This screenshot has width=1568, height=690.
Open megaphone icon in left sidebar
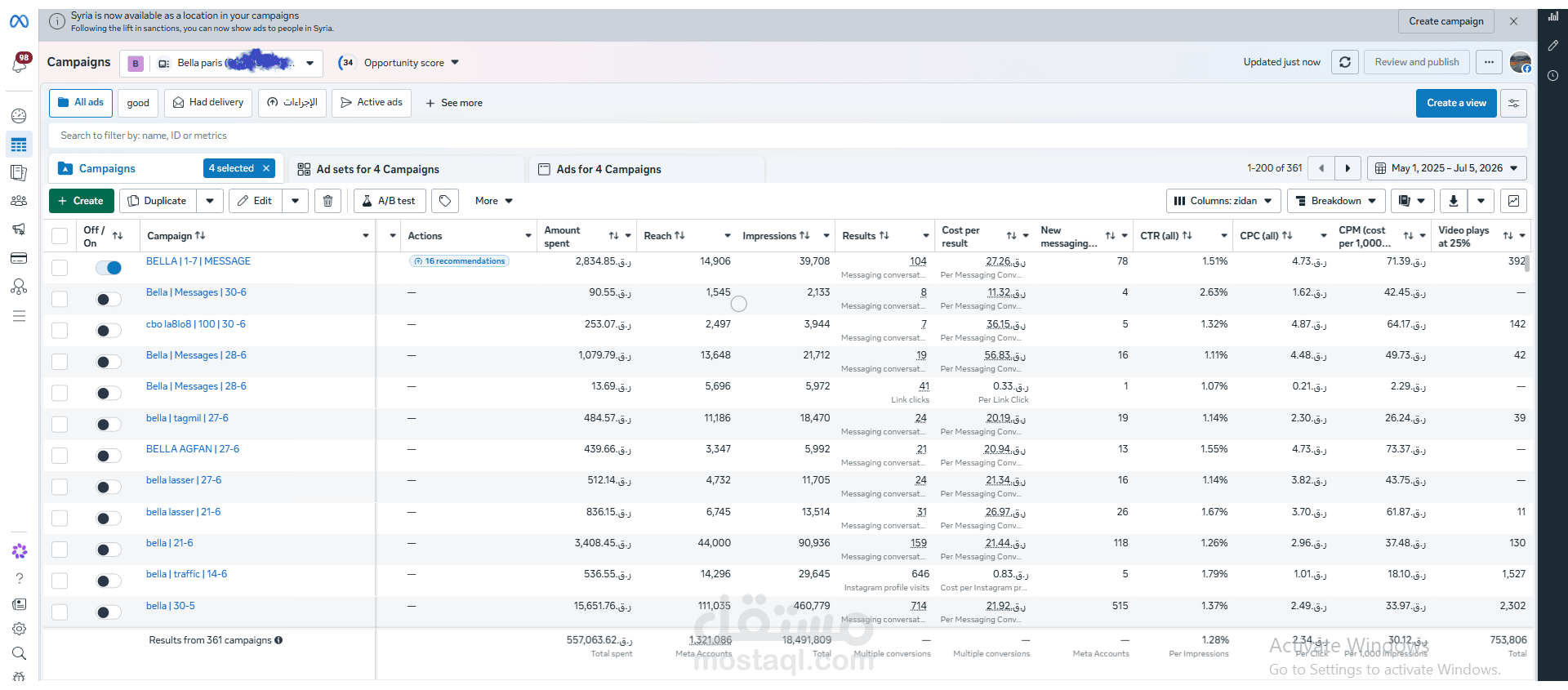[19, 229]
